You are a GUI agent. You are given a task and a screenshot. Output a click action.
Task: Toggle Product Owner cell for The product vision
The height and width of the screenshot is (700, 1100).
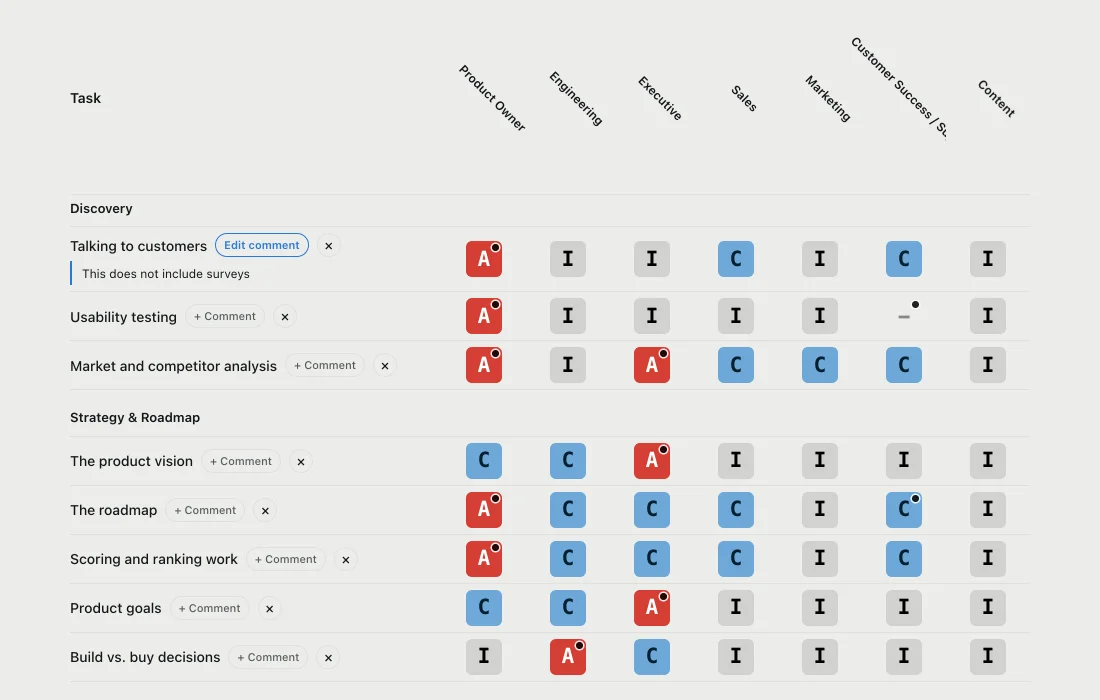click(484, 461)
